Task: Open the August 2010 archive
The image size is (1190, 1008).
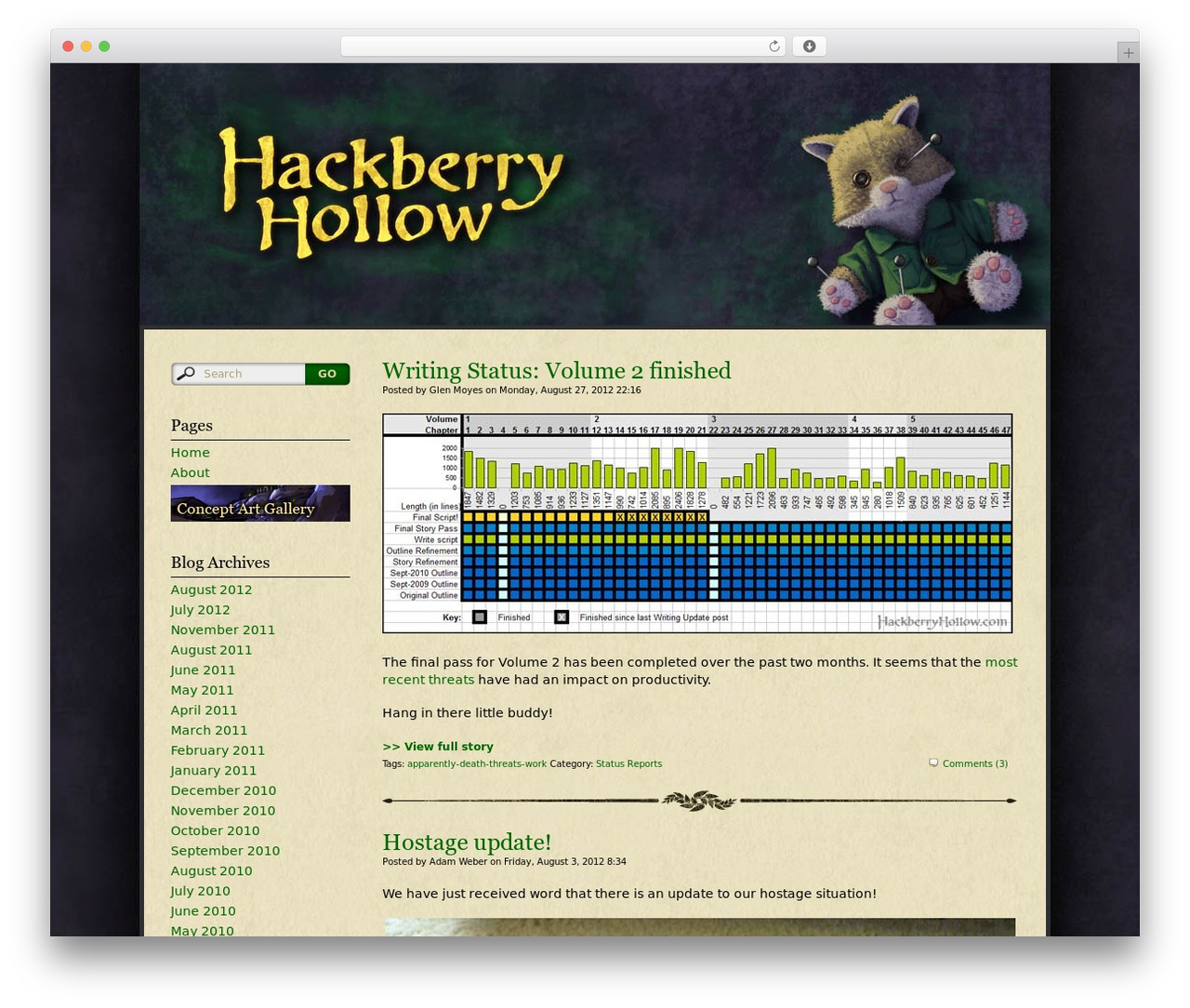Action: 211,871
